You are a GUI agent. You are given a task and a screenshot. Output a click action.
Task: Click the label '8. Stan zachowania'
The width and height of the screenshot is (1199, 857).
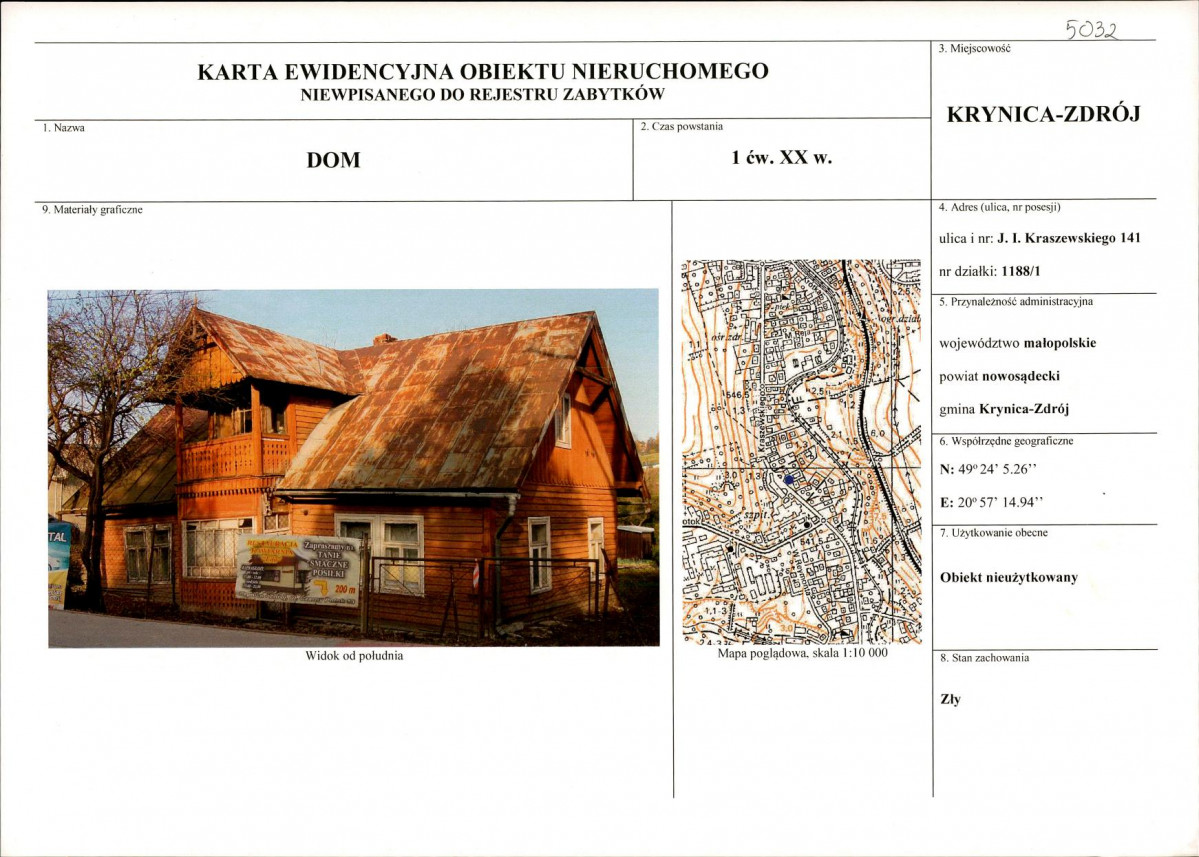[x=984, y=657]
